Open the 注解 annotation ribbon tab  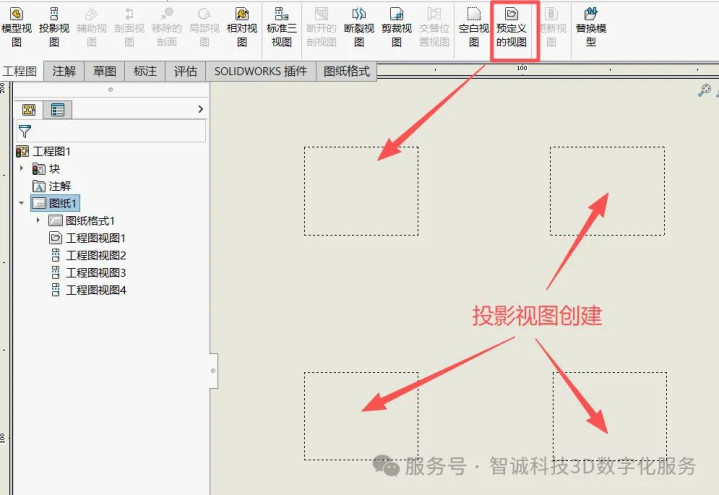(64, 71)
